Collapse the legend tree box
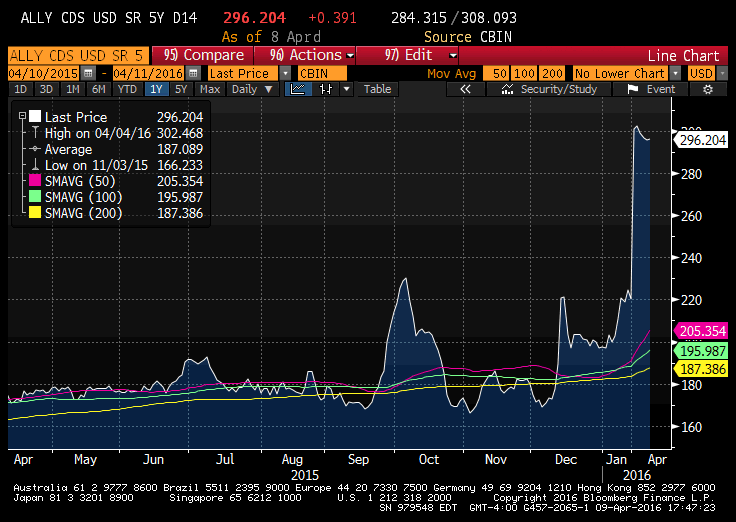The height and width of the screenshot is (522, 736). pos(22,115)
